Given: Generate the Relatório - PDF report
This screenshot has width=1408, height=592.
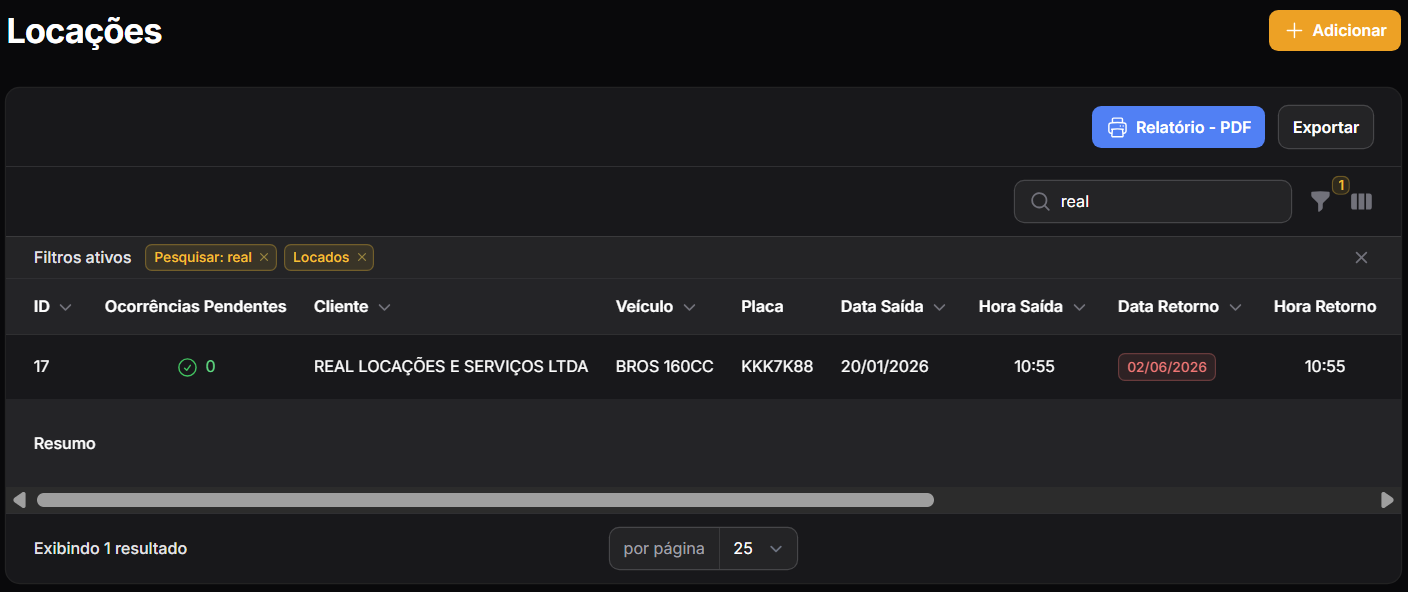Looking at the screenshot, I should click(1179, 128).
